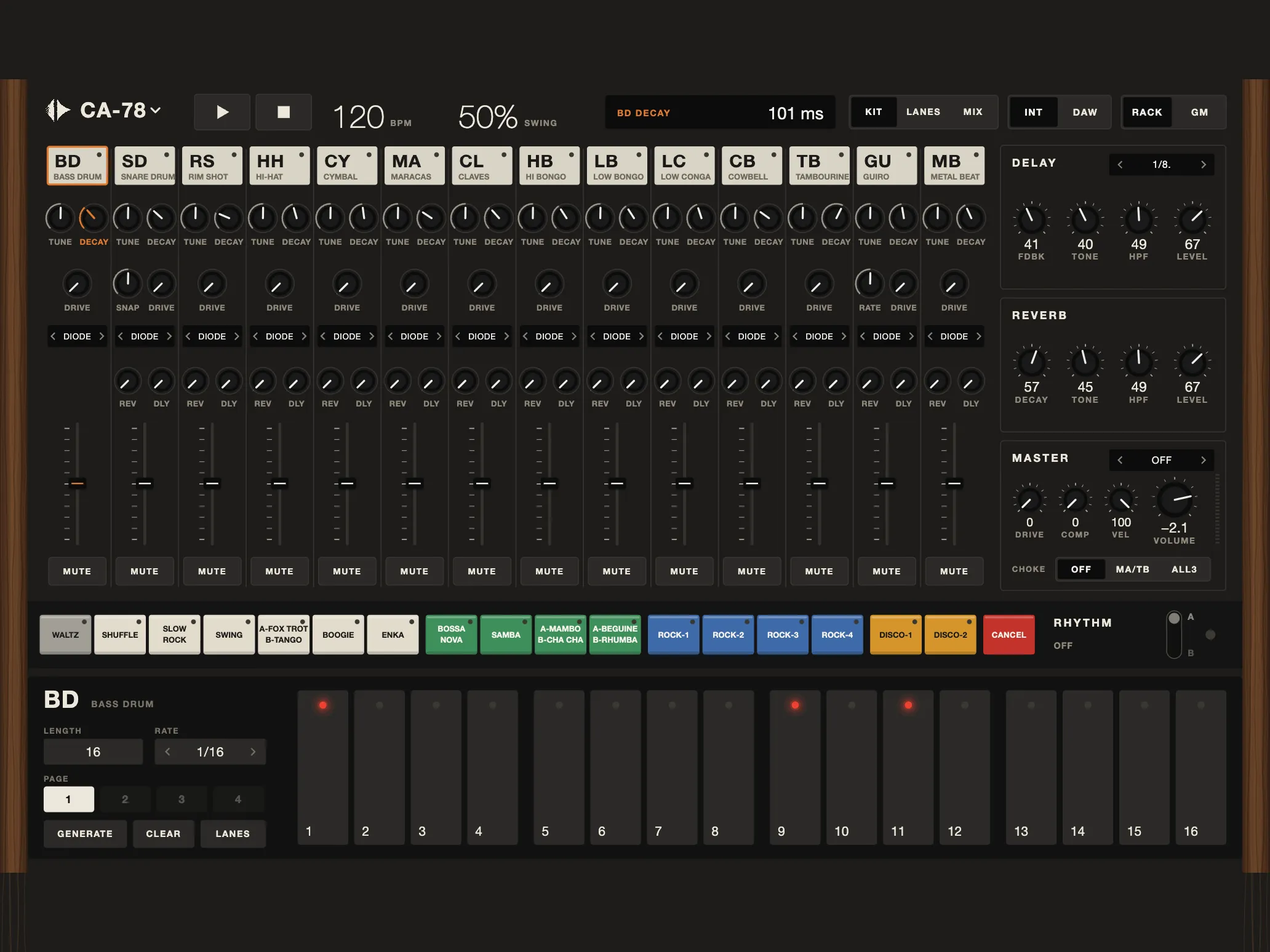Select the GM mapping tab

click(x=1199, y=112)
